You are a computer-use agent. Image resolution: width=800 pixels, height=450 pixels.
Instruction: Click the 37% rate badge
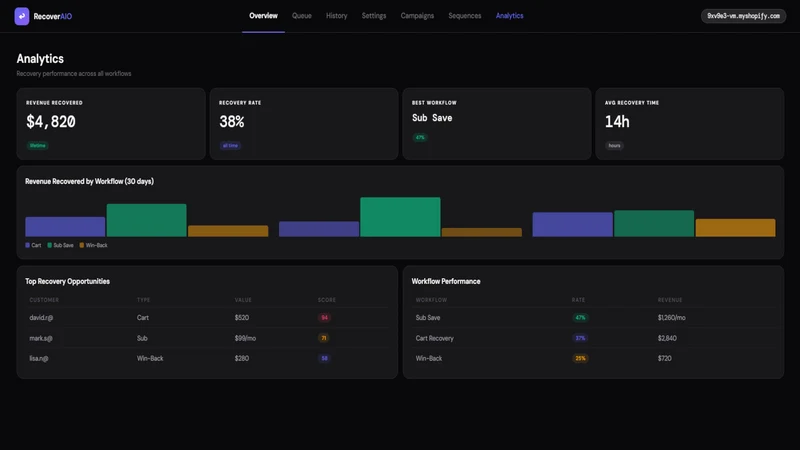[580, 338]
